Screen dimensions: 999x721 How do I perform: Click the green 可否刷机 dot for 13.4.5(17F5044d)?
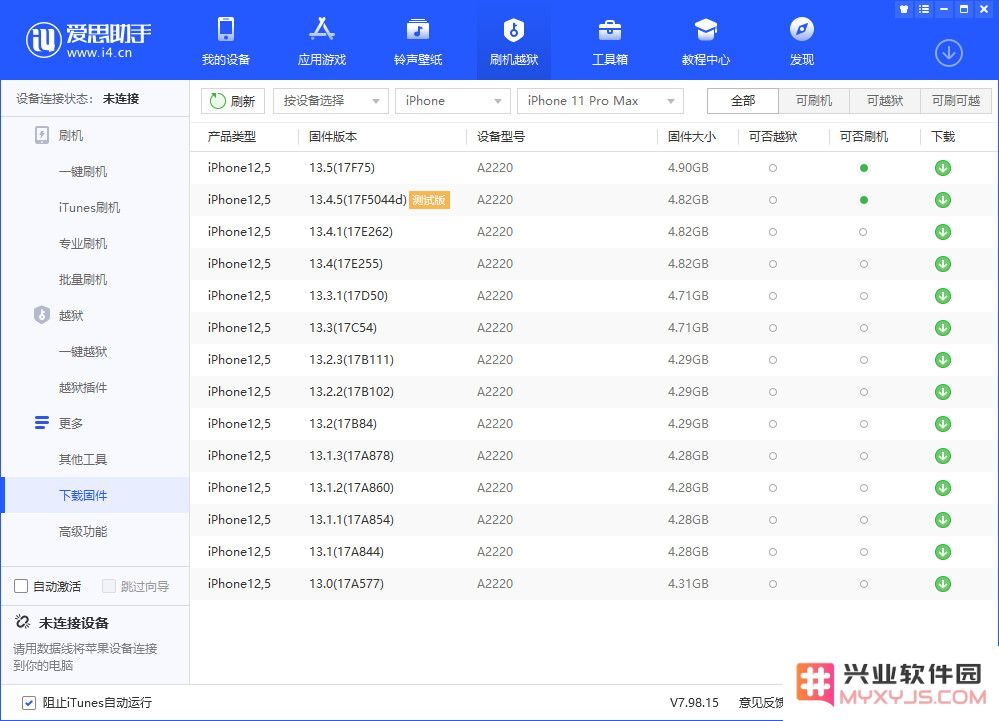(x=863, y=200)
